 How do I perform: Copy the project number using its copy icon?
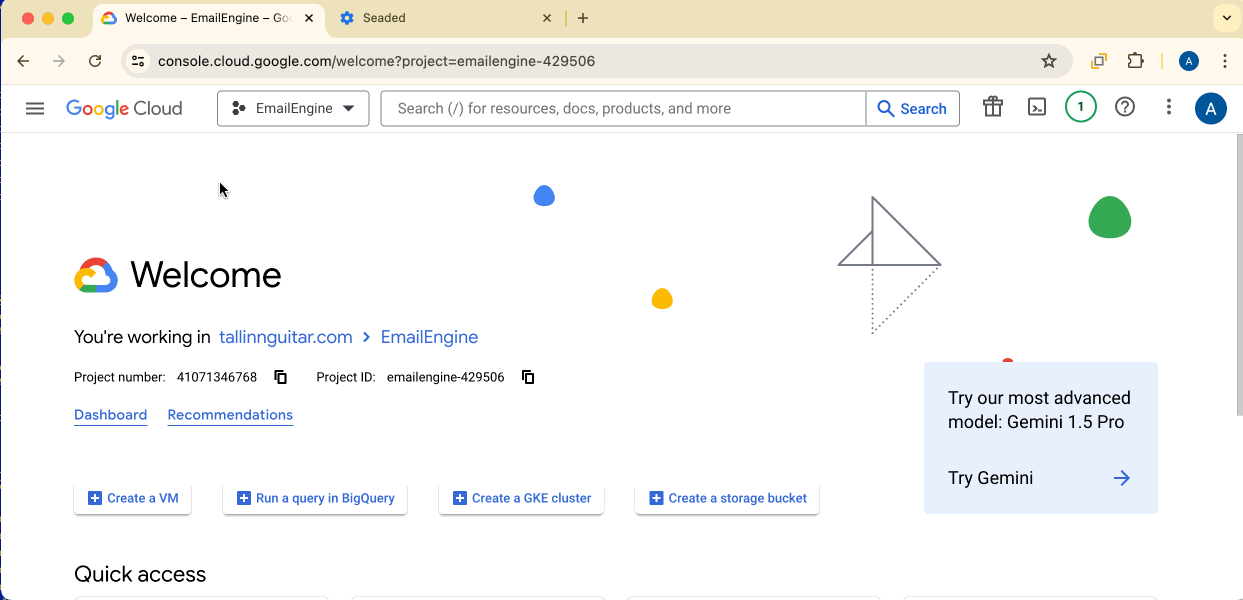(x=280, y=377)
